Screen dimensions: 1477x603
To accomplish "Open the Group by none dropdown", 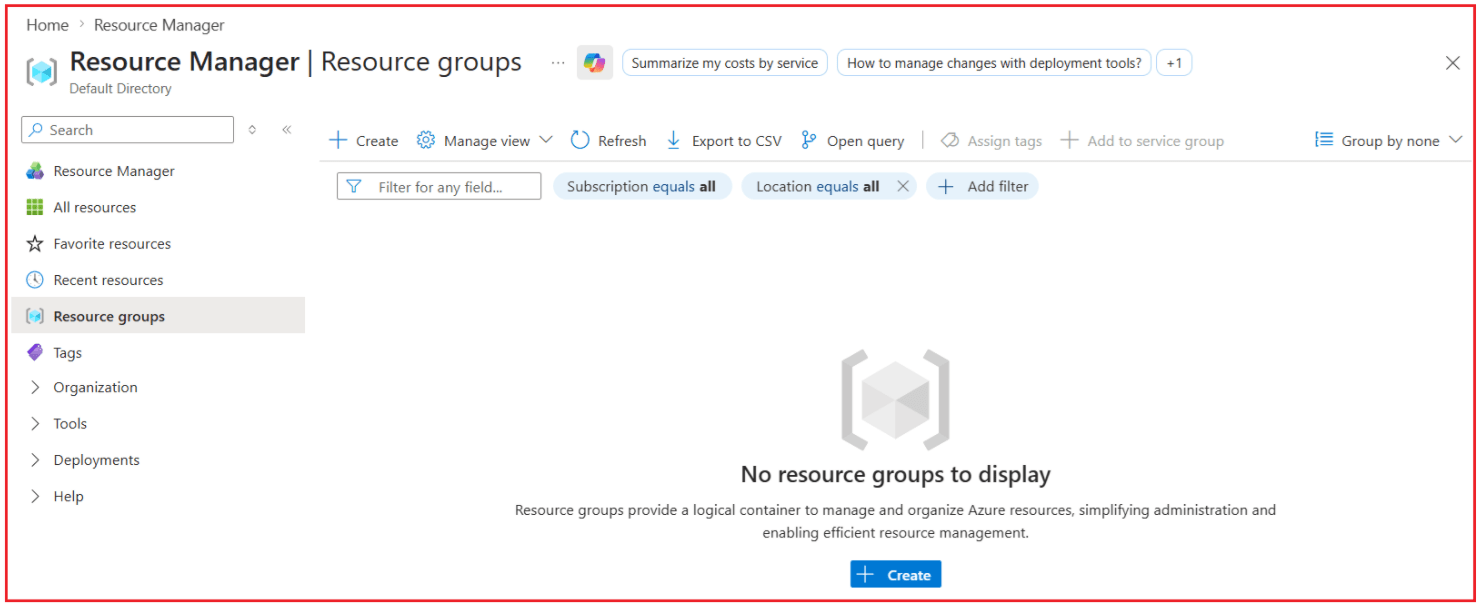I will tap(1388, 140).
